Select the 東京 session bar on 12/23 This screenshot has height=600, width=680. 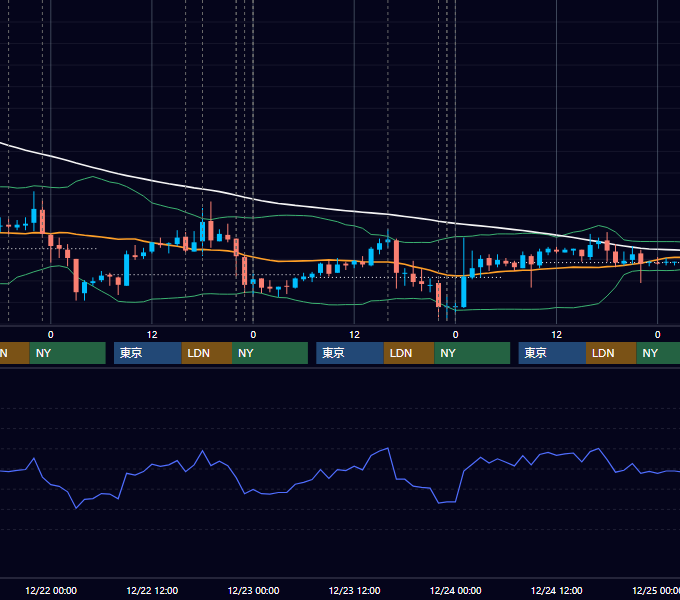click(x=350, y=353)
